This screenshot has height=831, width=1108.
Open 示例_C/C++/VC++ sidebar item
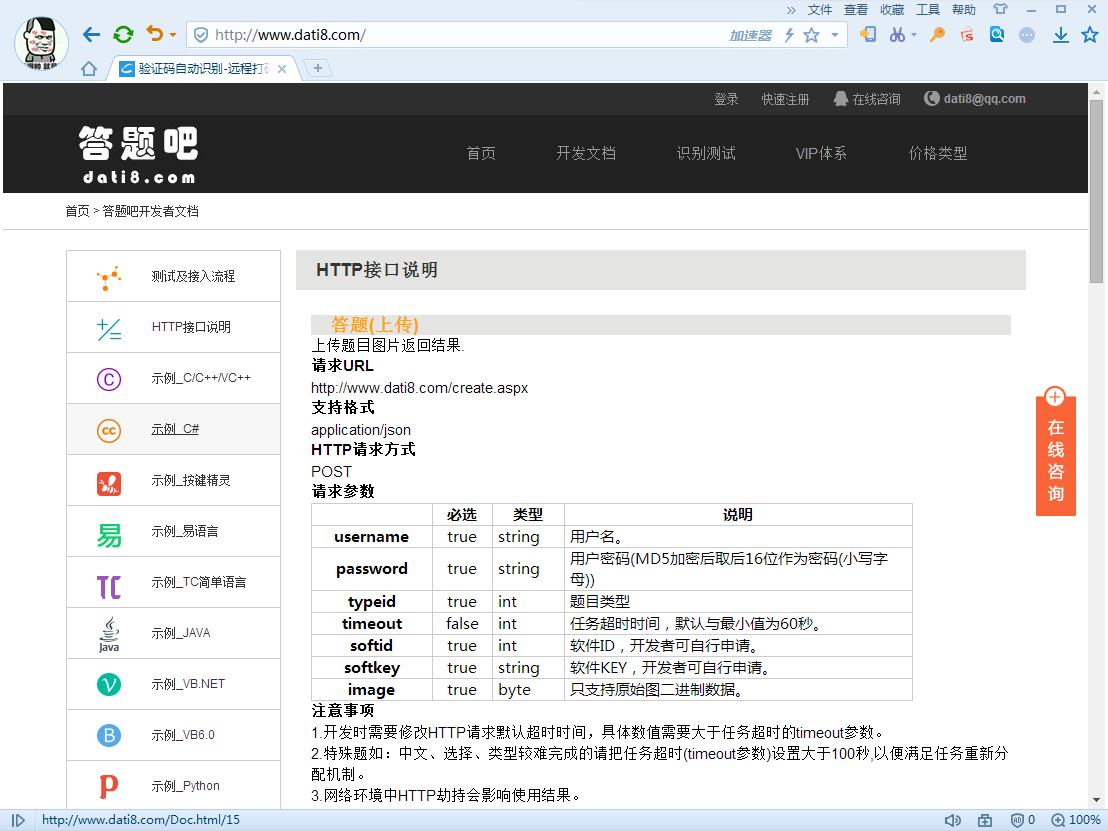[173, 378]
